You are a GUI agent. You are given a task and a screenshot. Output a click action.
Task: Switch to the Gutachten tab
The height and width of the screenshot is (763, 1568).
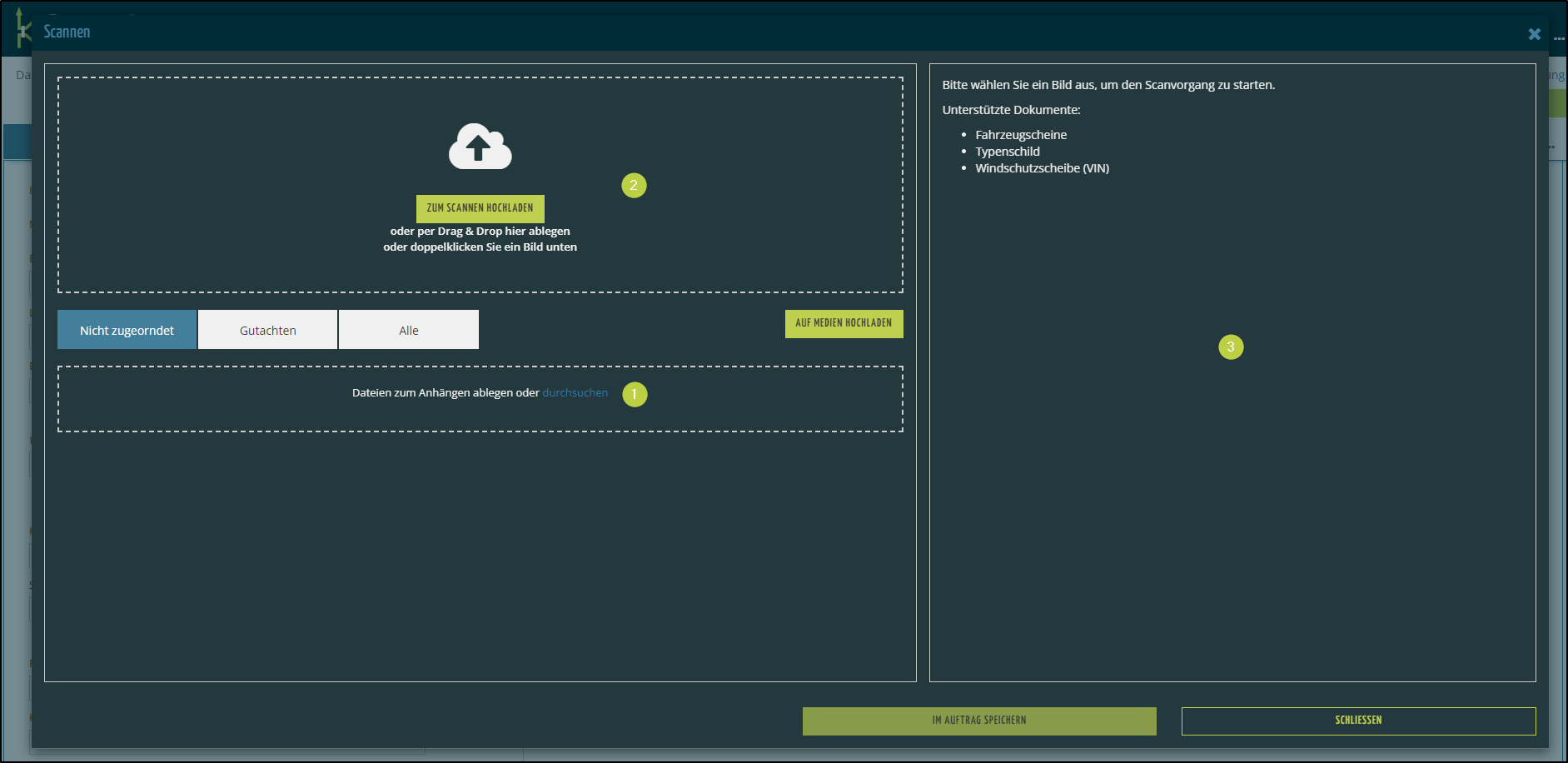click(x=267, y=331)
